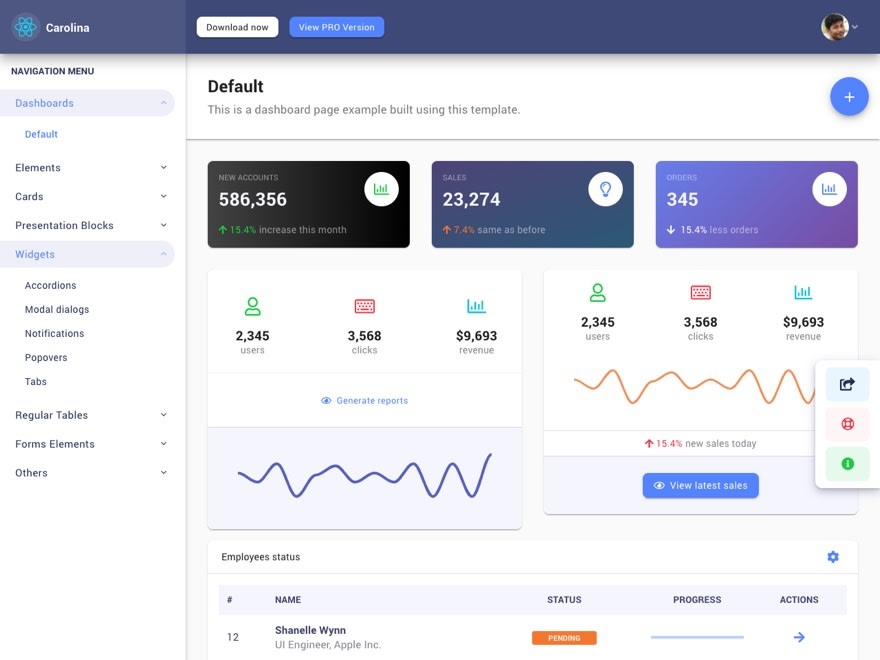Click the React logo in the sidebar header
Viewport: 880px width, 660px height.
26,27
